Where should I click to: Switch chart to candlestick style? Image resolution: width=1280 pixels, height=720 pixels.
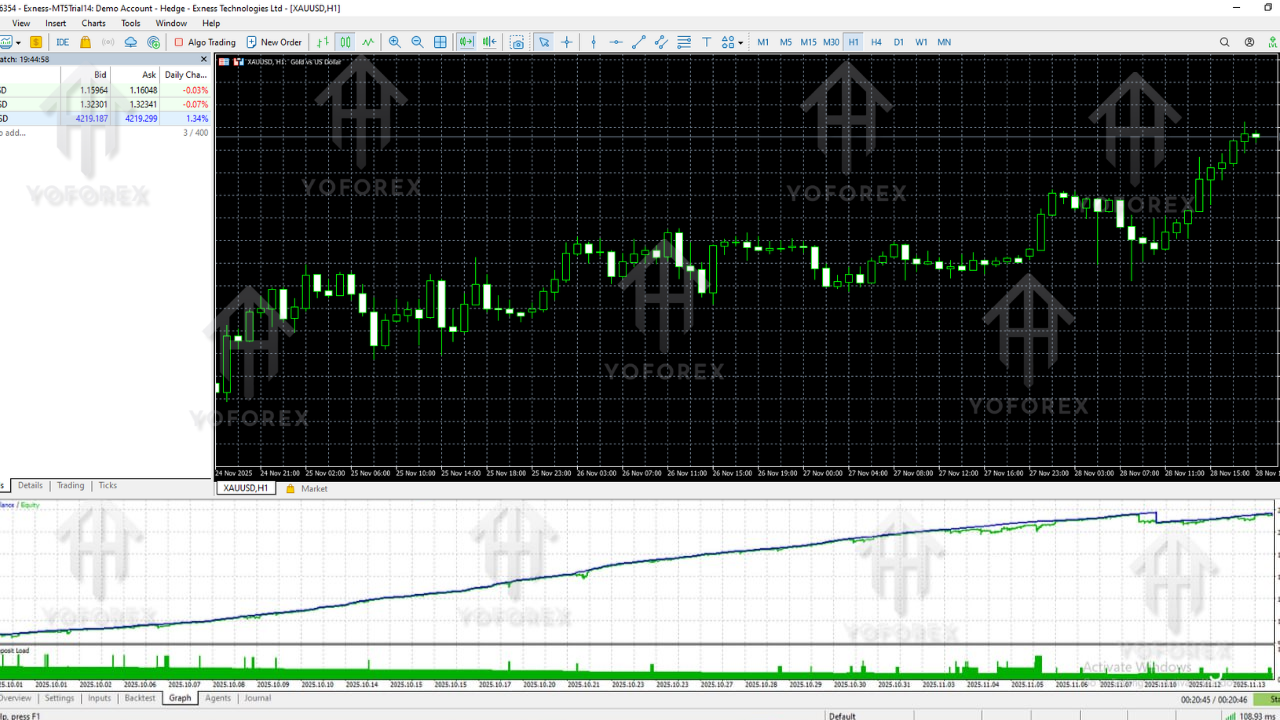(x=345, y=41)
